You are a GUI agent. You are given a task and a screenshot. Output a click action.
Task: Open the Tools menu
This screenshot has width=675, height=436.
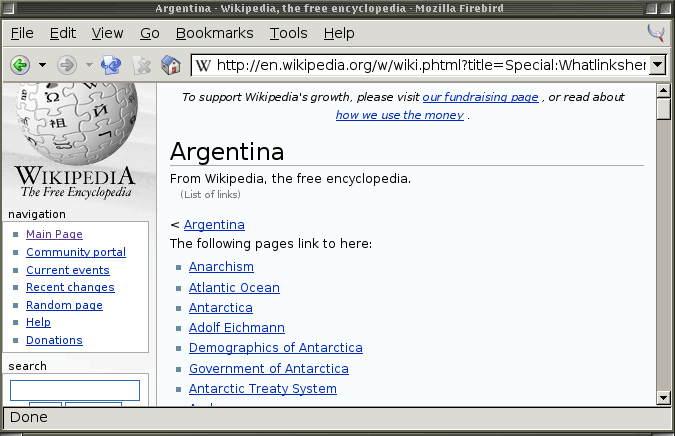(x=288, y=33)
